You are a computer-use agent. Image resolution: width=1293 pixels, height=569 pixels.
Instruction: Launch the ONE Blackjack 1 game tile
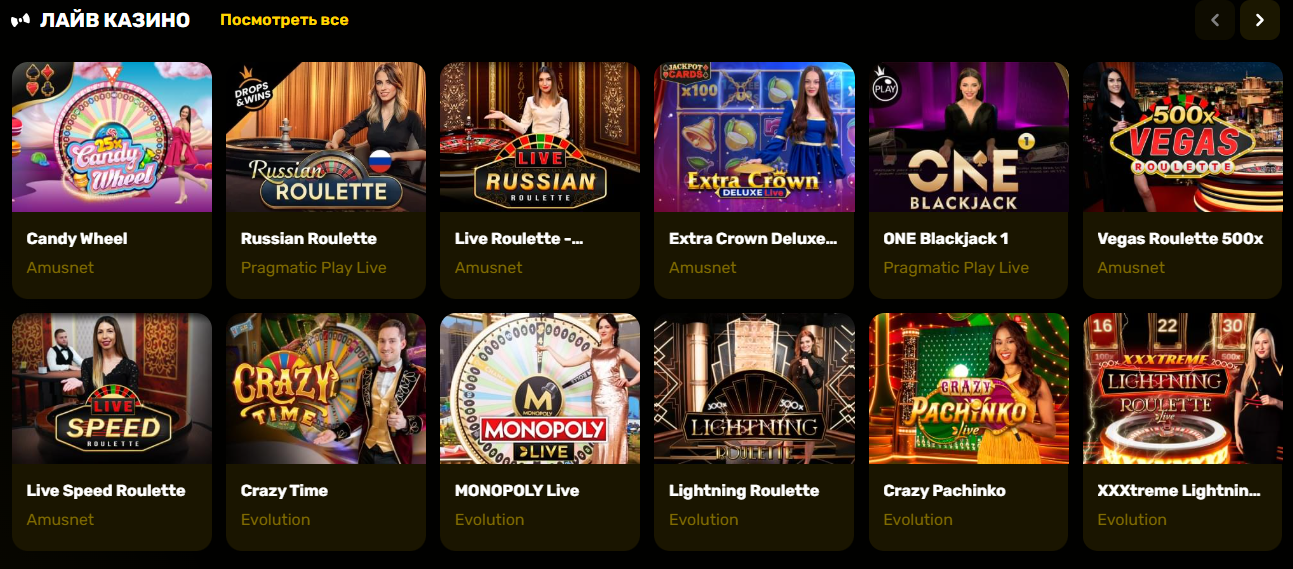[969, 137]
